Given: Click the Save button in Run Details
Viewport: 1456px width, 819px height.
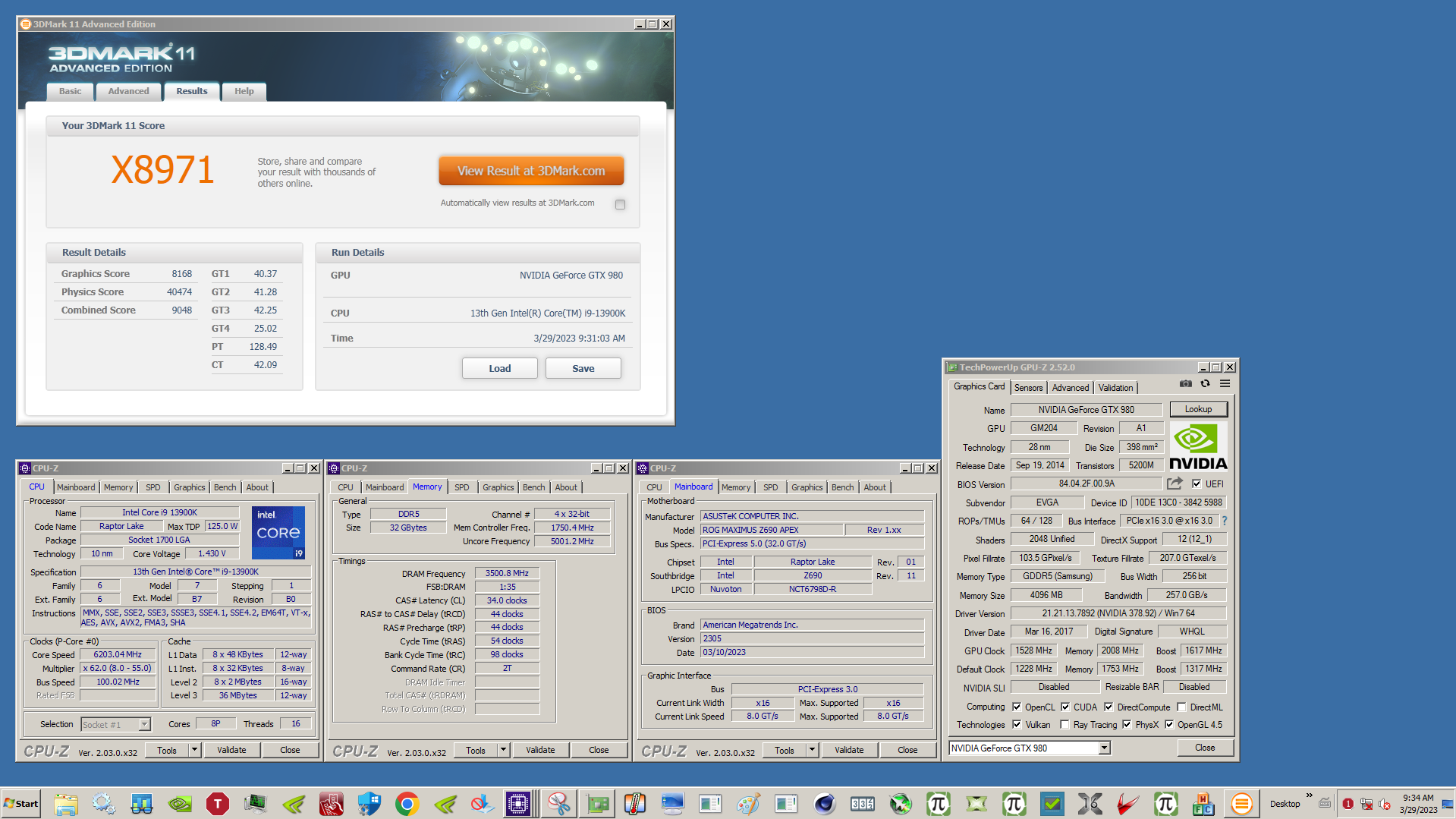Looking at the screenshot, I should click(583, 368).
